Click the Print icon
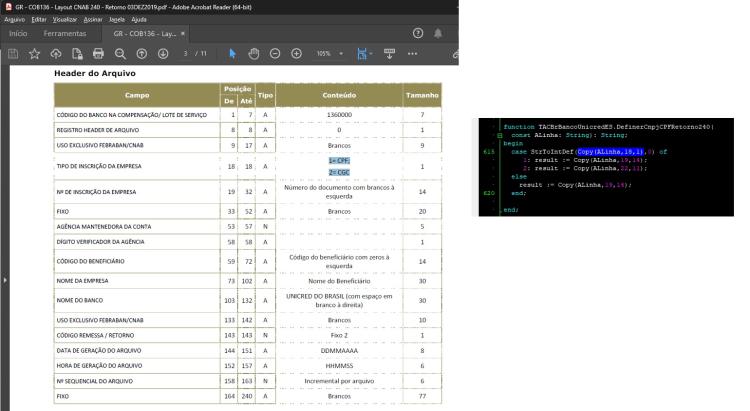This screenshot has width=750, height=411. [x=99, y=54]
